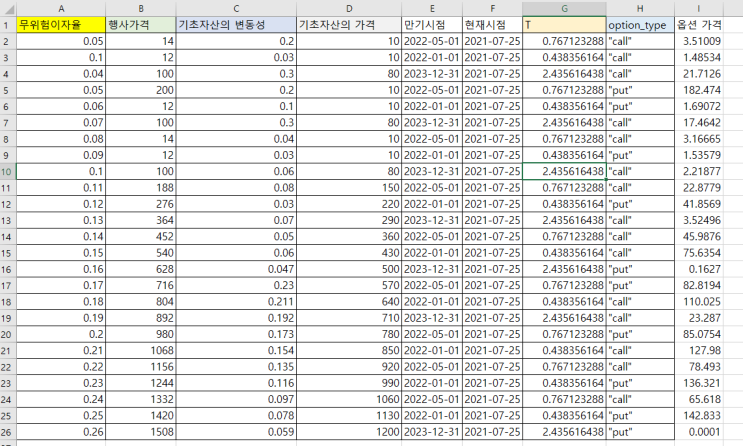Click the 옵션 가격 header cell
This screenshot has height=446, width=743.
coord(698,25)
